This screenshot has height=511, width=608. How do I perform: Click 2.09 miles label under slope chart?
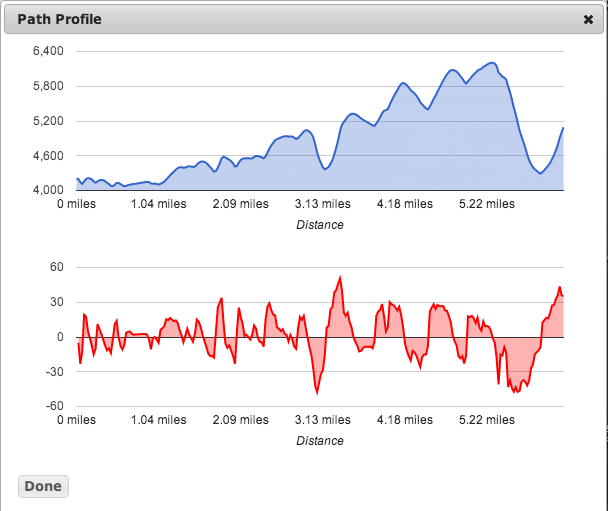240,420
